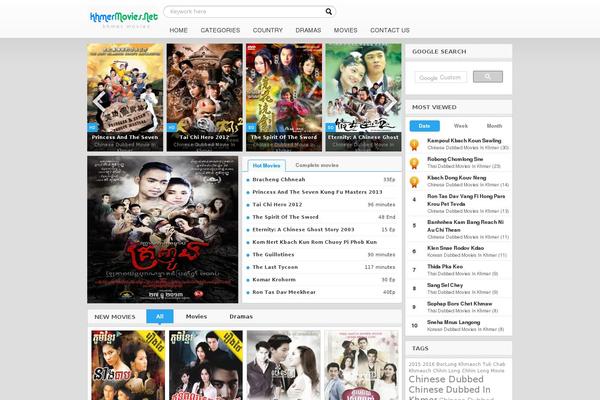Open the second New Movies poster thumbnail

pyautogui.click(x=206, y=365)
